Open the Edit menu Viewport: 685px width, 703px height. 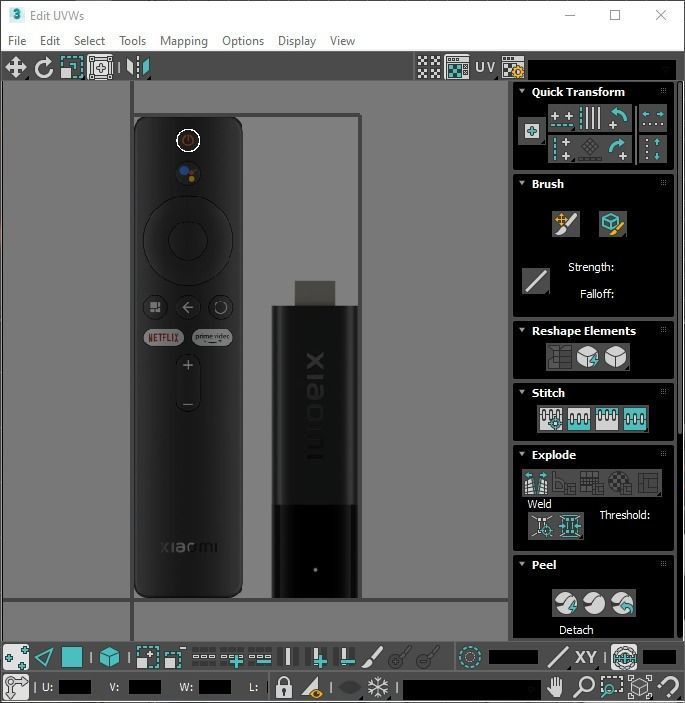(x=50, y=41)
